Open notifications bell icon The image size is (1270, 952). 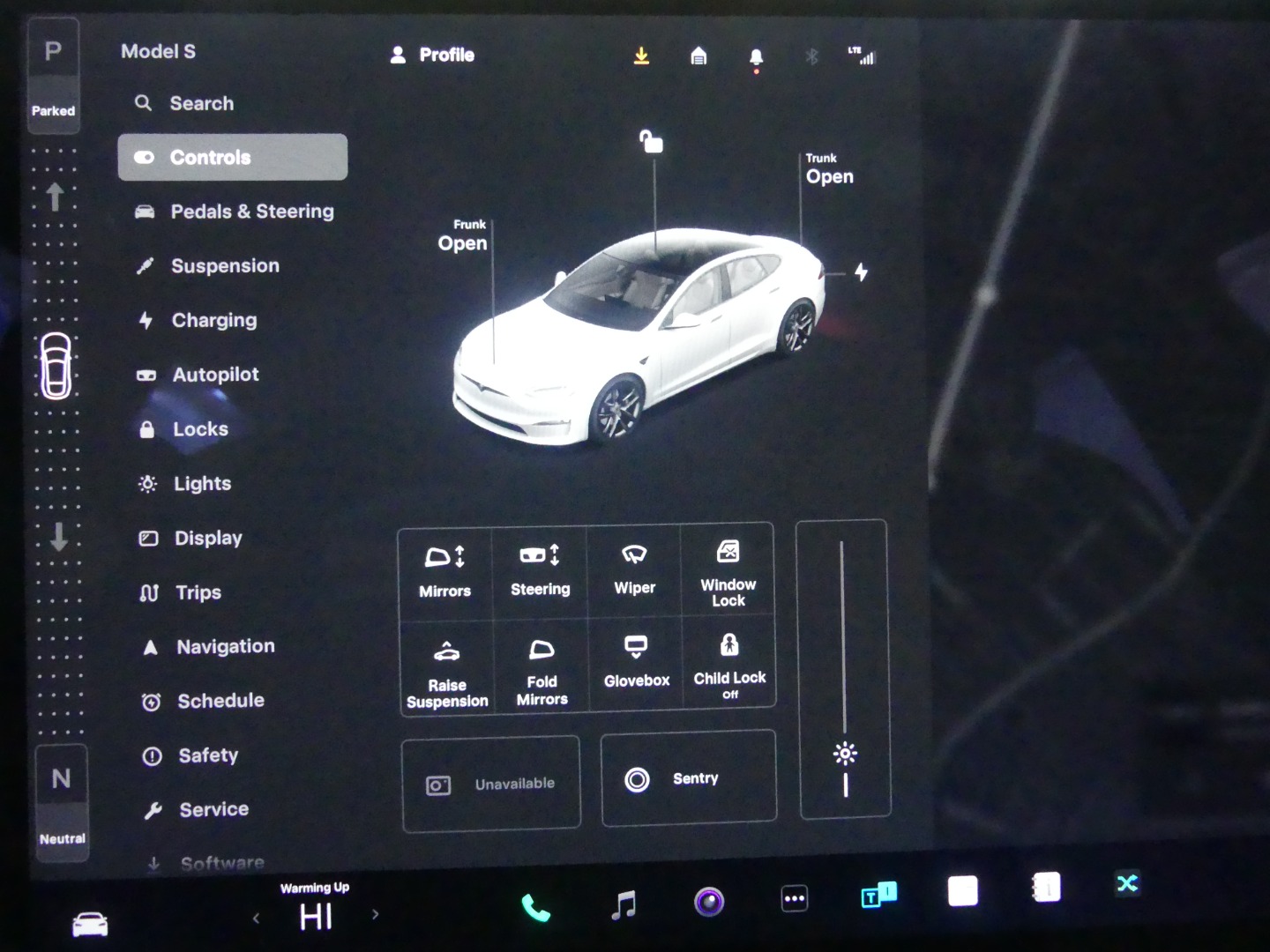(x=756, y=58)
